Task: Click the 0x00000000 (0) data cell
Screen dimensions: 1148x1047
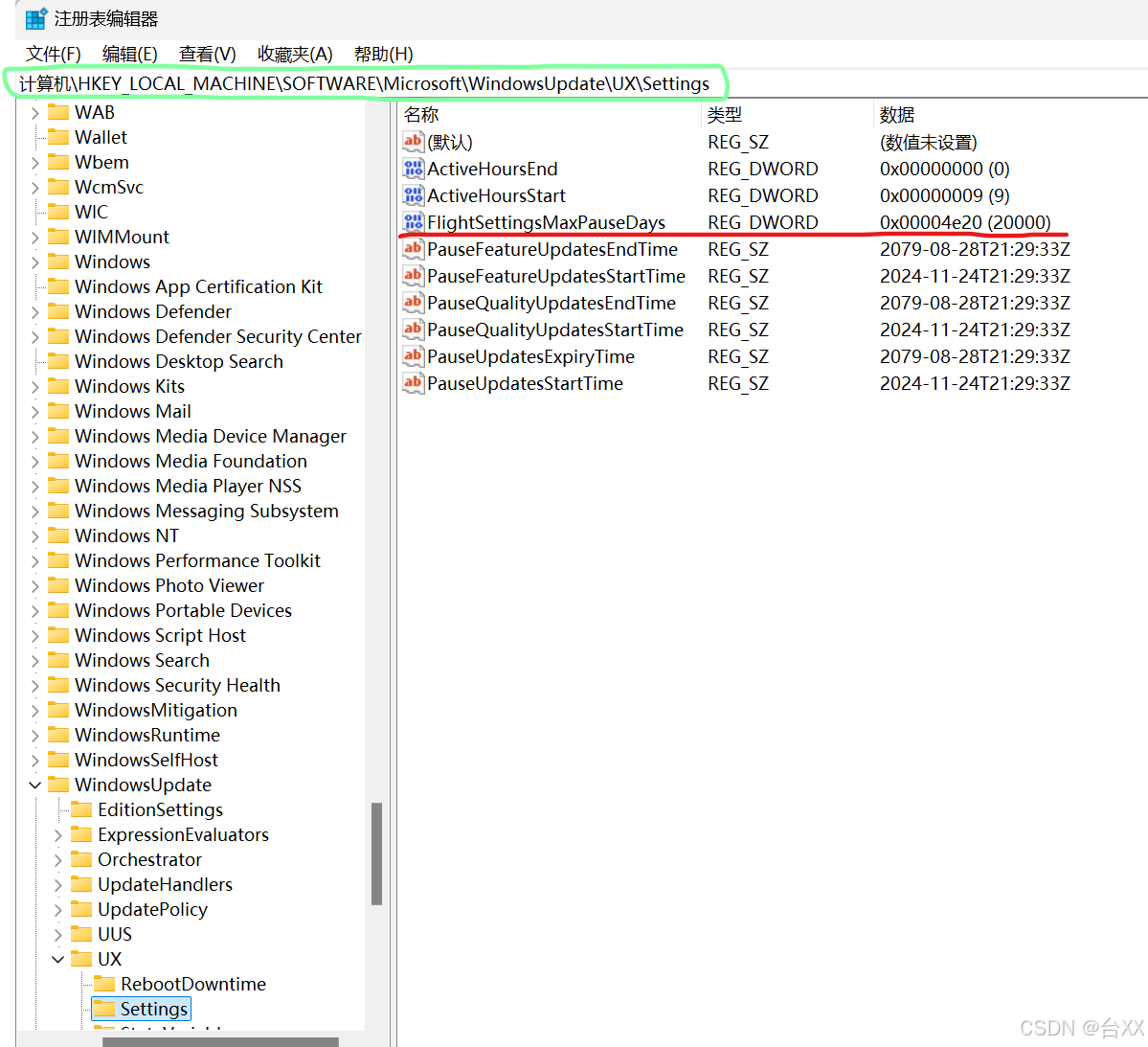Action: click(x=944, y=169)
